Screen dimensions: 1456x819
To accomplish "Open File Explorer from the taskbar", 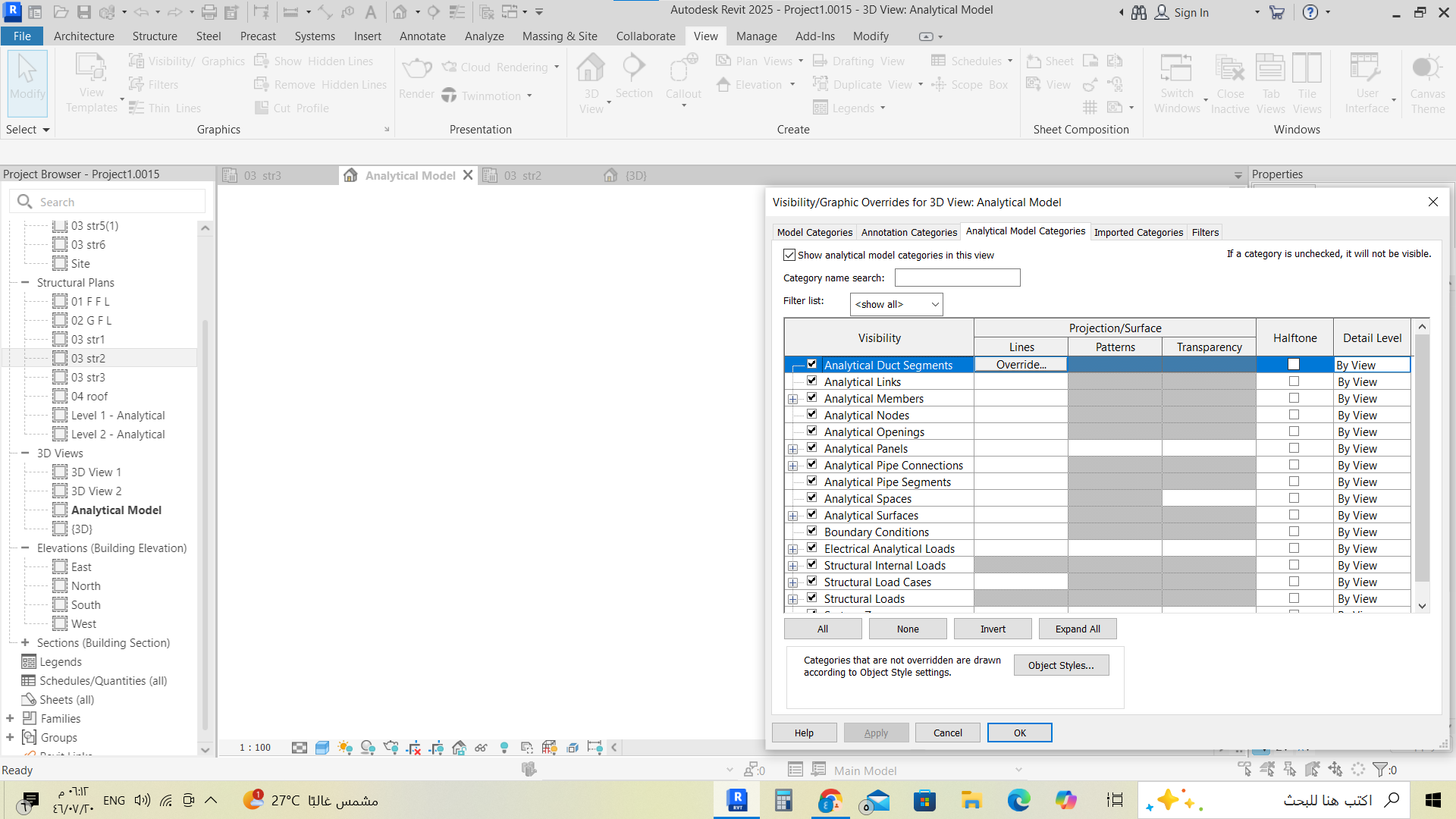I will [x=971, y=800].
